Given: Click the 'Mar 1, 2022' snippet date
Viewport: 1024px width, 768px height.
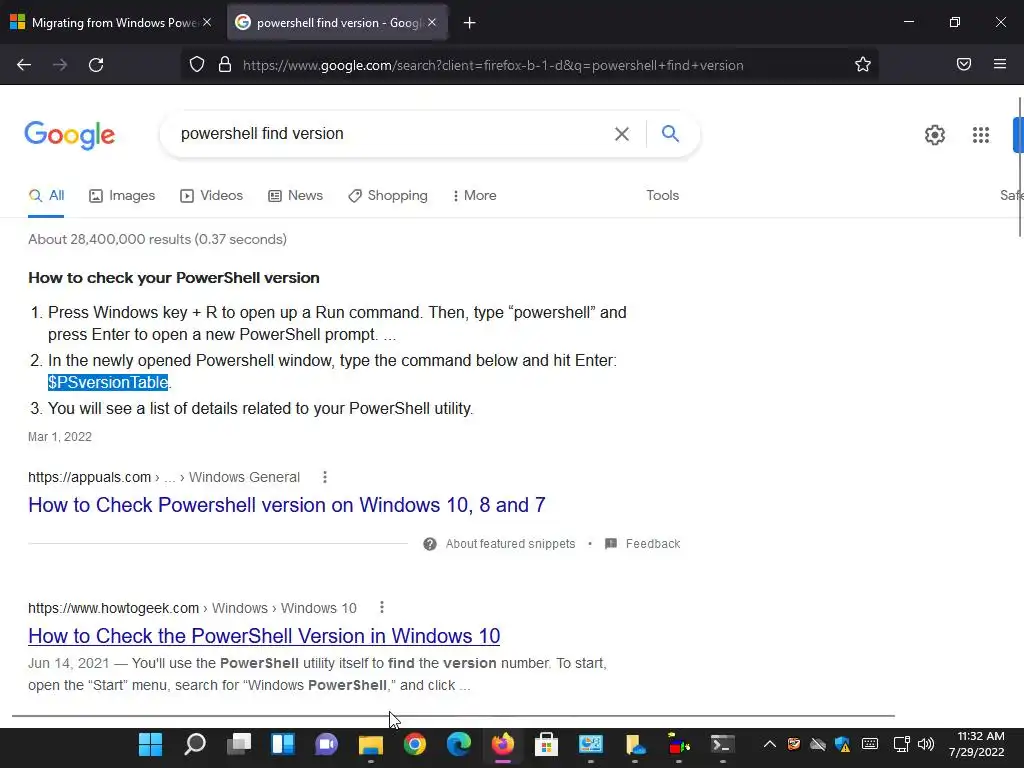Looking at the screenshot, I should tap(59, 437).
